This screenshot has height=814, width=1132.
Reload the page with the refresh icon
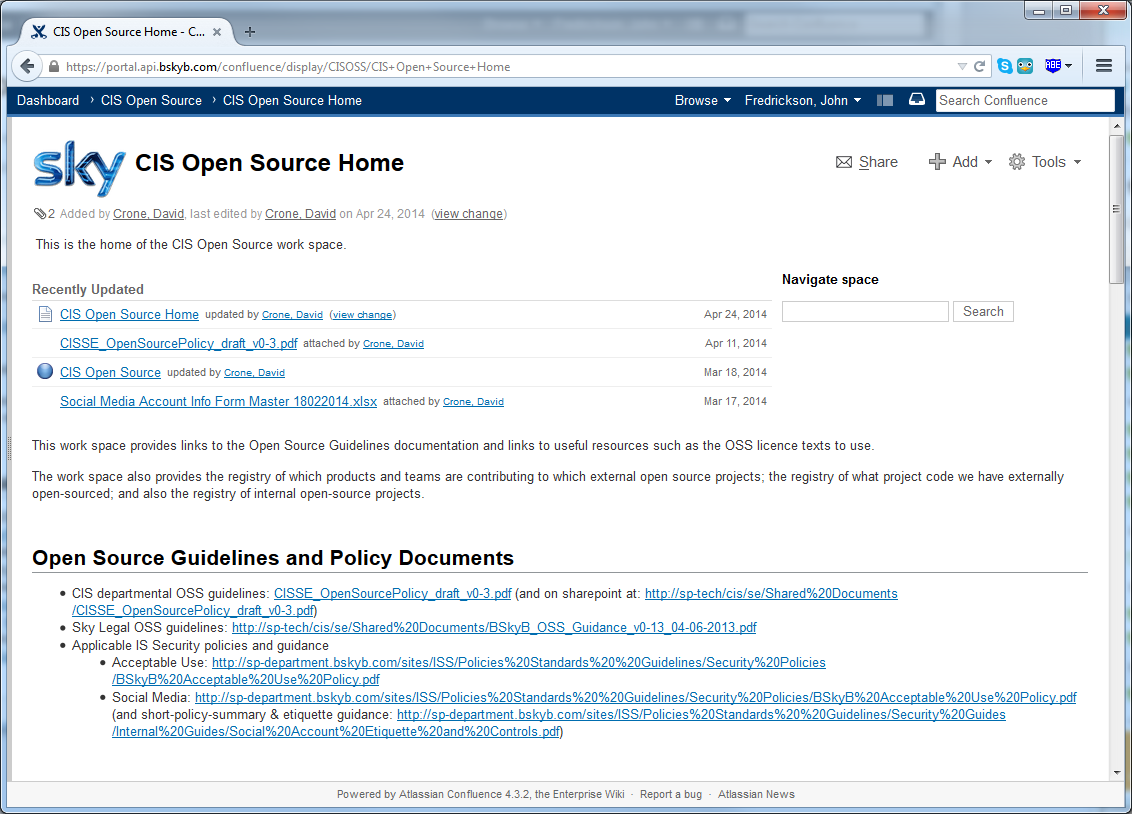tap(979, 67)
